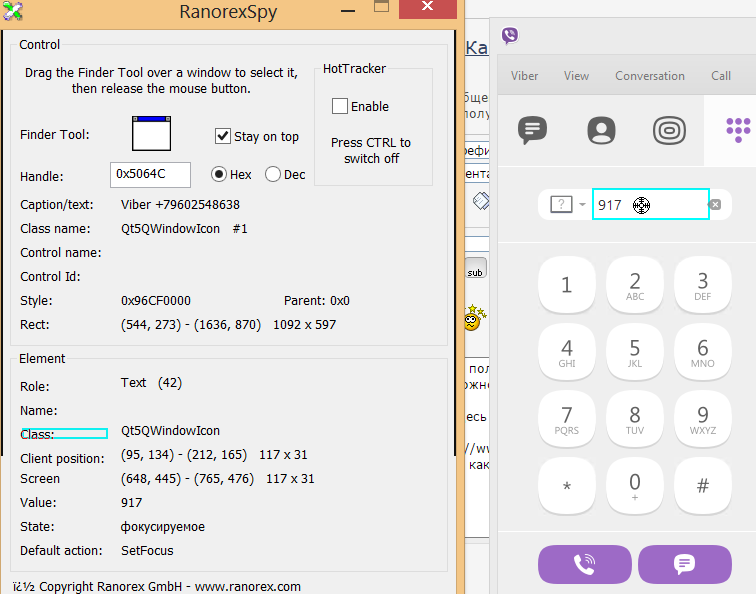Clear the phone number entry field

click(x=714, y=205)
